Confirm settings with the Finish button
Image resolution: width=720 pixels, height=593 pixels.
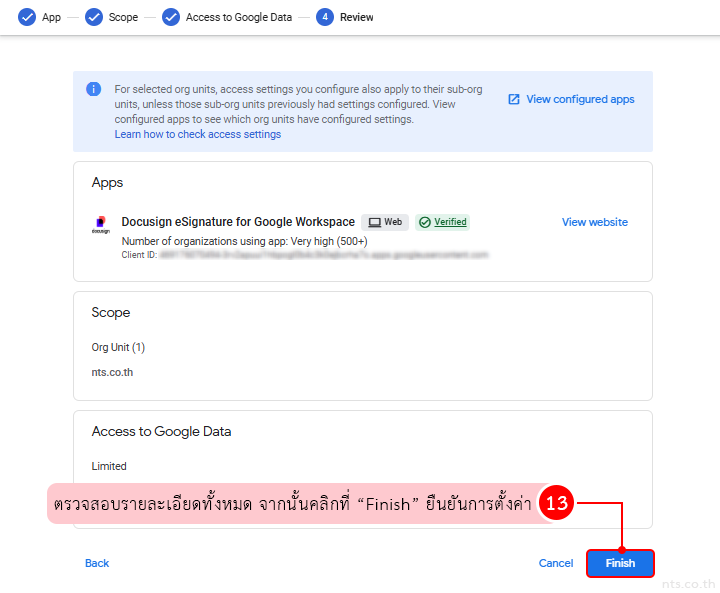click(x=620, y=563)
